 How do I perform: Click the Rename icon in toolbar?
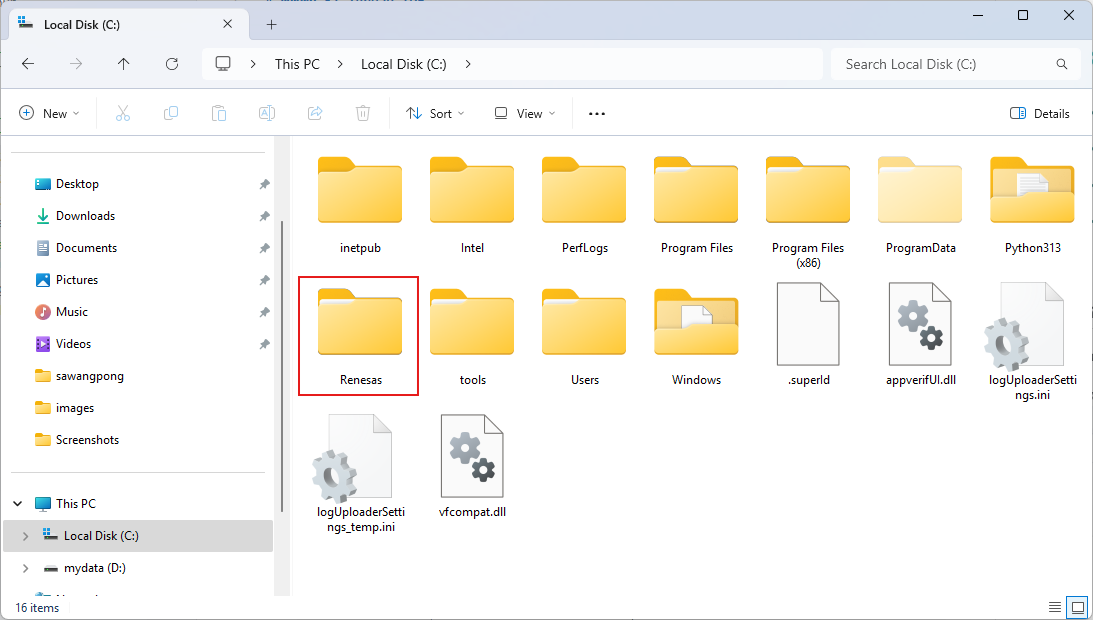(267, 114)
